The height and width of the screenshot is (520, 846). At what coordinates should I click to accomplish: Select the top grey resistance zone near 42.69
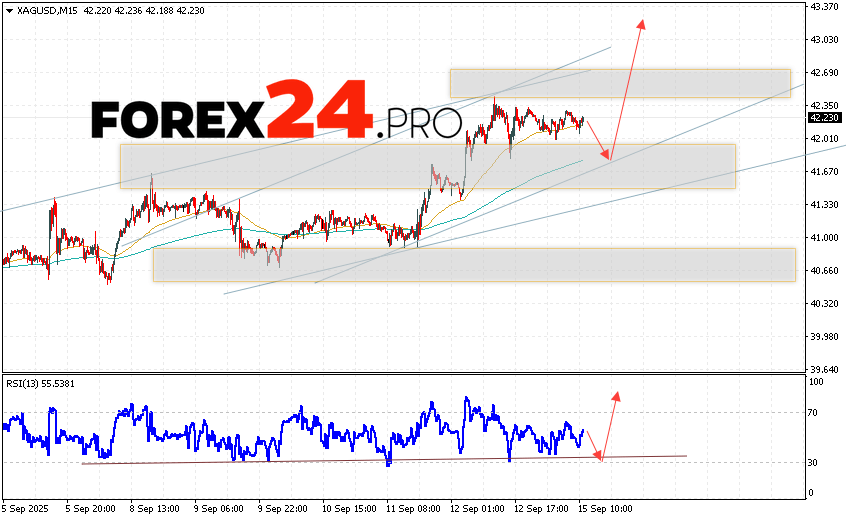click(x=620, y=83)
